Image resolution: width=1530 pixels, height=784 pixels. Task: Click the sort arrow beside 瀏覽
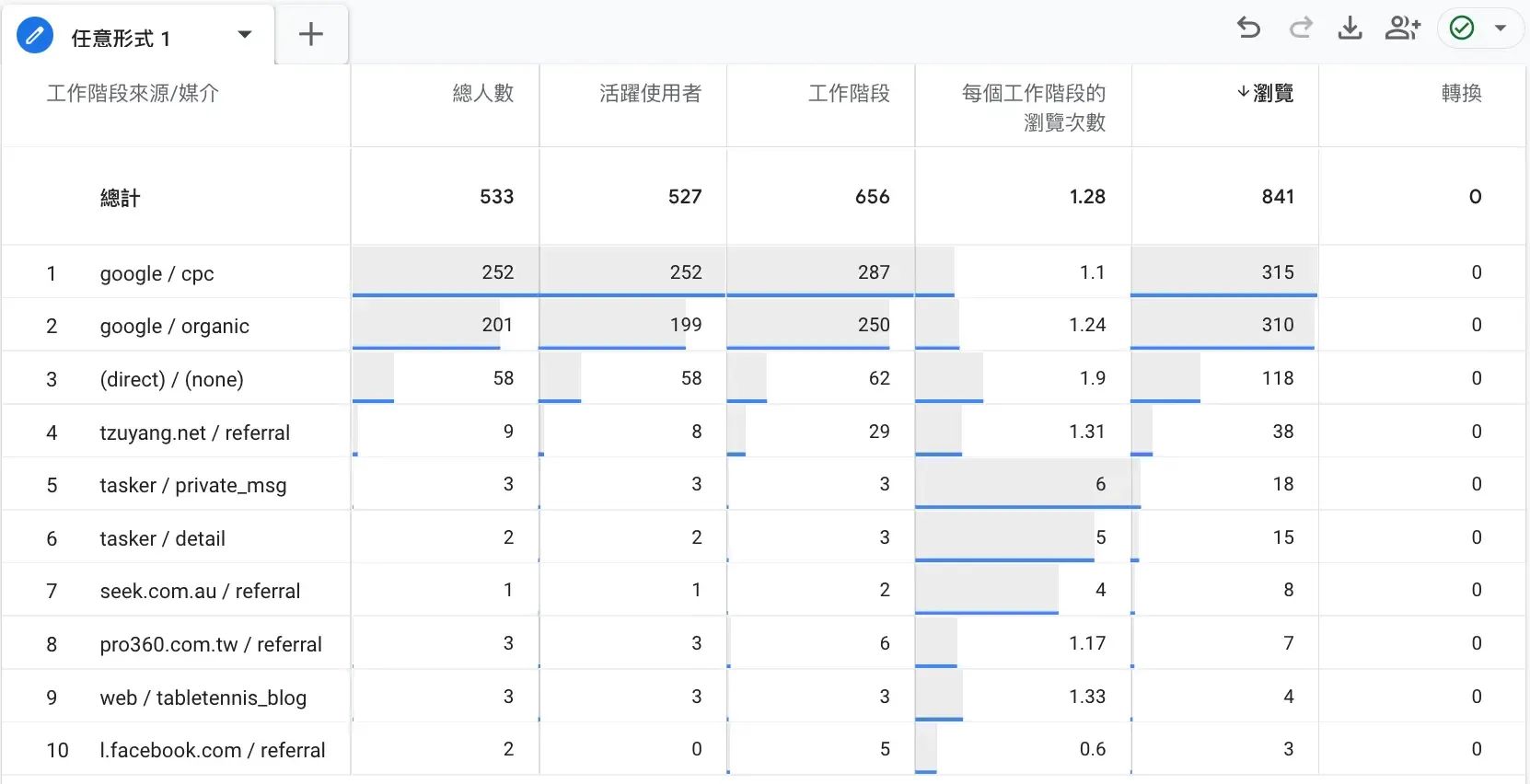[1243, 92]
